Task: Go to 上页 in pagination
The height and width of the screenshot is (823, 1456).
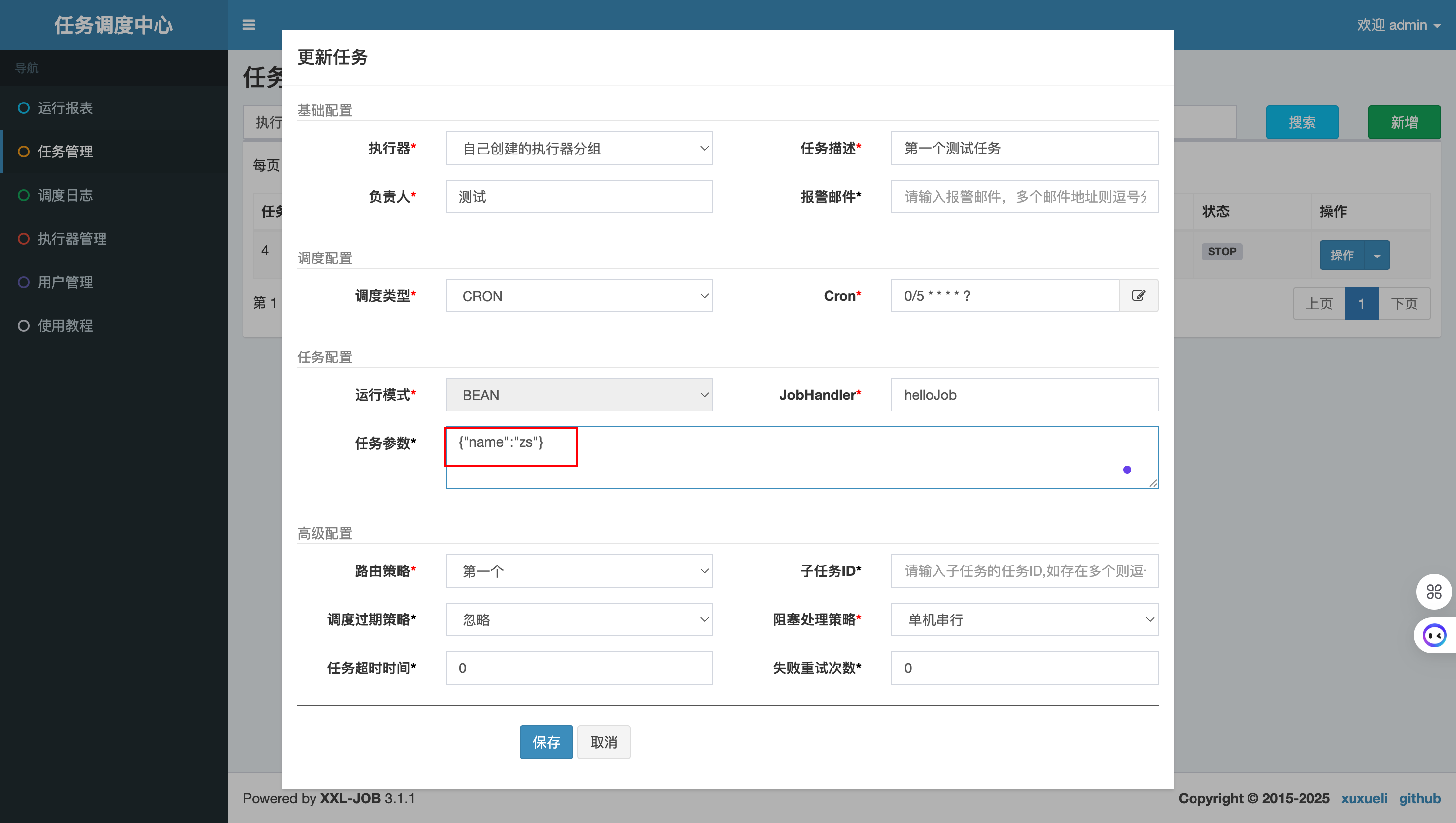Action: pos(1319,304)
